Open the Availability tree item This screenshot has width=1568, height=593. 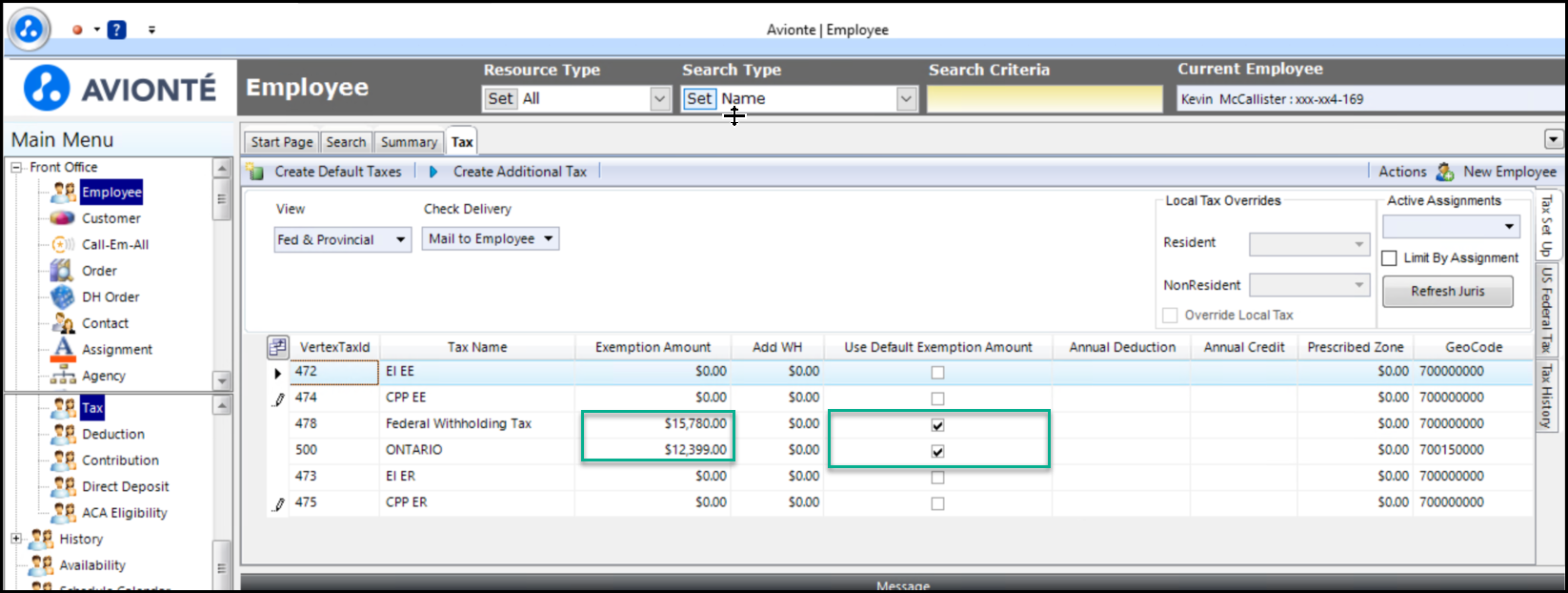click(92, 565)
